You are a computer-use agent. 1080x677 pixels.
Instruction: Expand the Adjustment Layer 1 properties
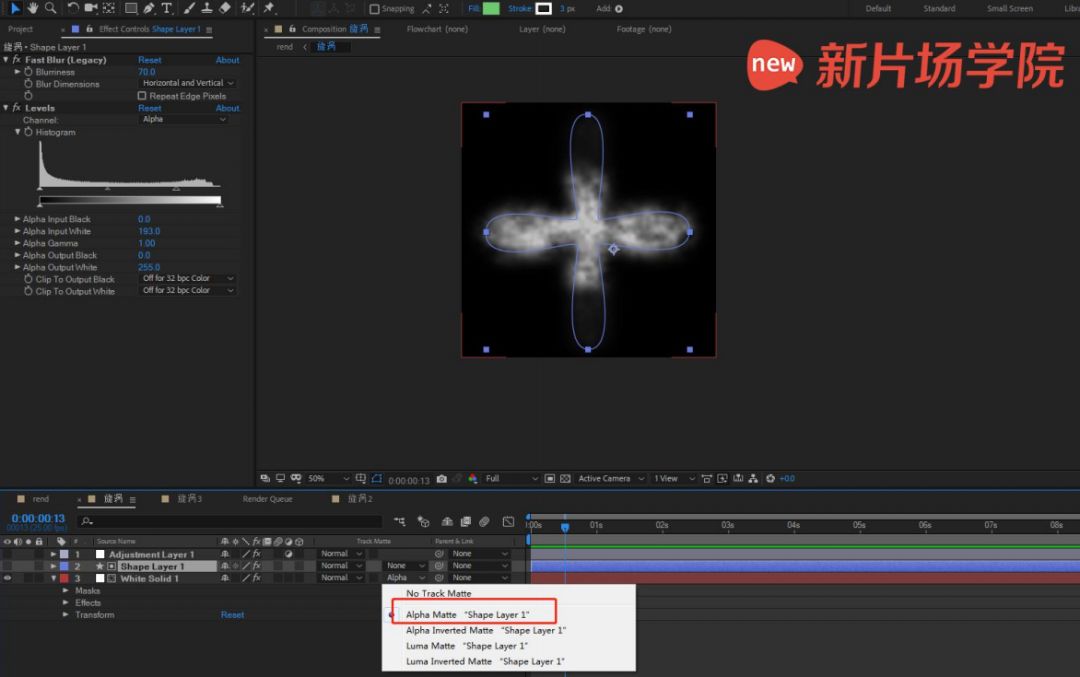(x=54, y=554)
